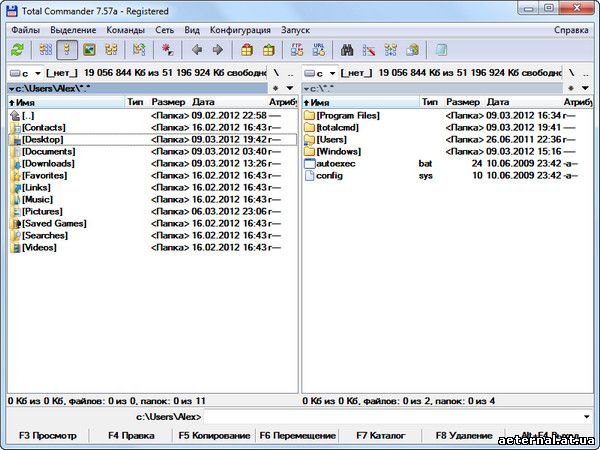The width and height of the screenshot is (600, 450).
Task: Sort left panel by Дата column header
Action: coord(228,102)
